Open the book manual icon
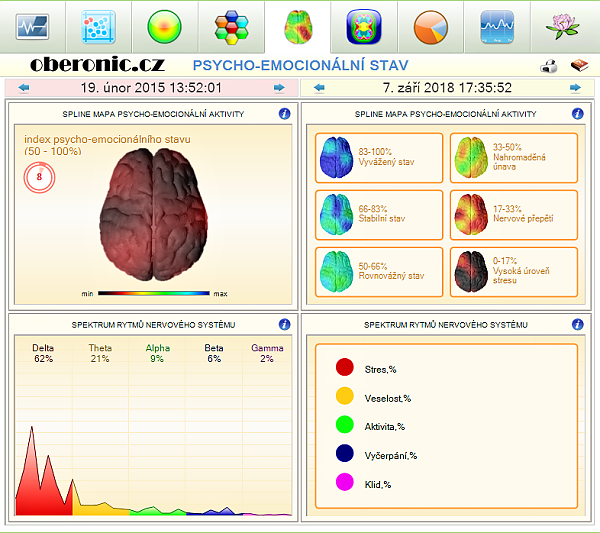This screenshot has height=533, width=600. (578, 67)
